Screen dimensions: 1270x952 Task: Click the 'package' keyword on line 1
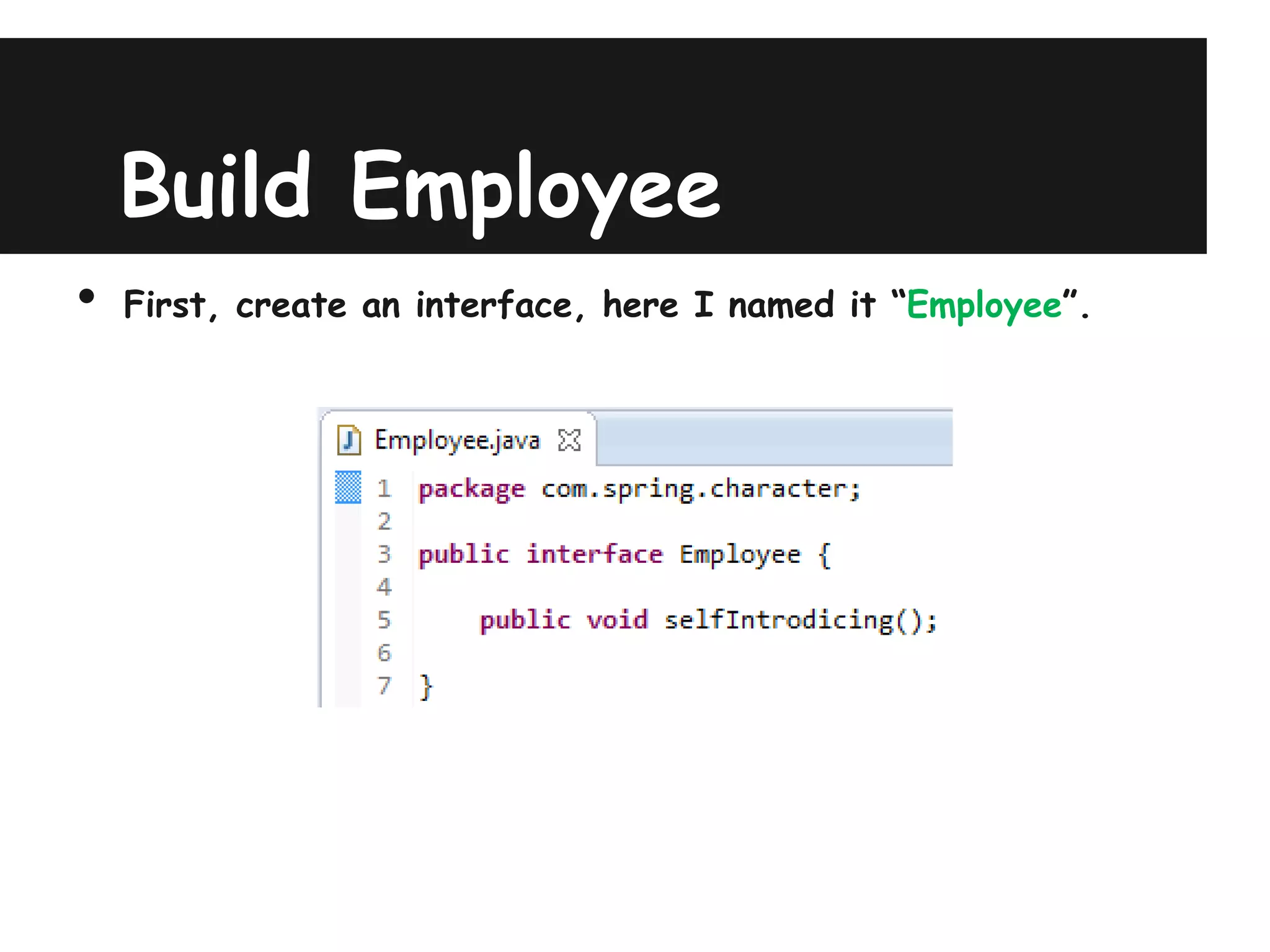471,490
